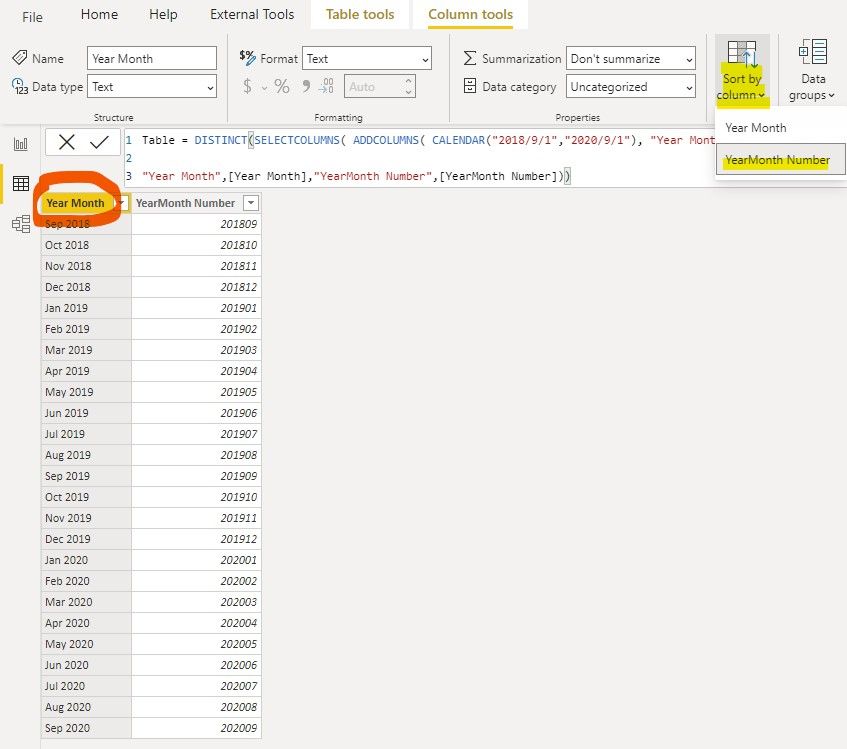
Task: Open Sort by column button
Action: point(742,72)
